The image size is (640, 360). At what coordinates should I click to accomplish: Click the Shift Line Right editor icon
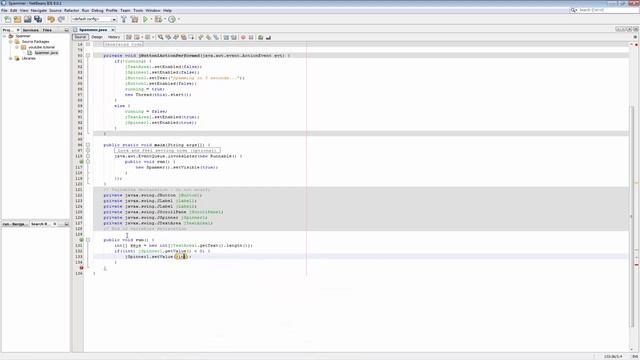233,37
